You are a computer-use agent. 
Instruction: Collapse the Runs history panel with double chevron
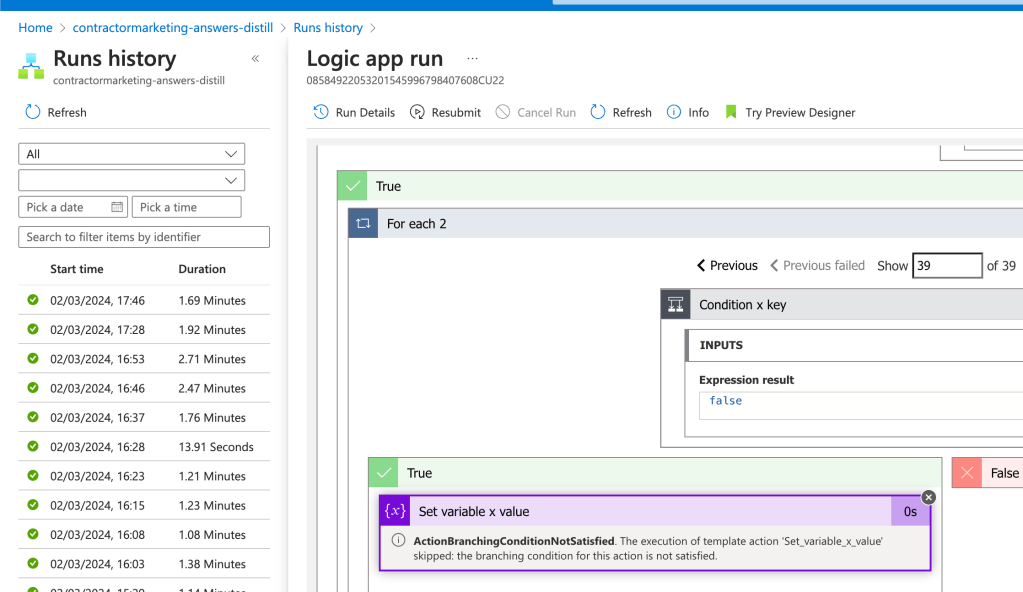click(x=255, y=59)
